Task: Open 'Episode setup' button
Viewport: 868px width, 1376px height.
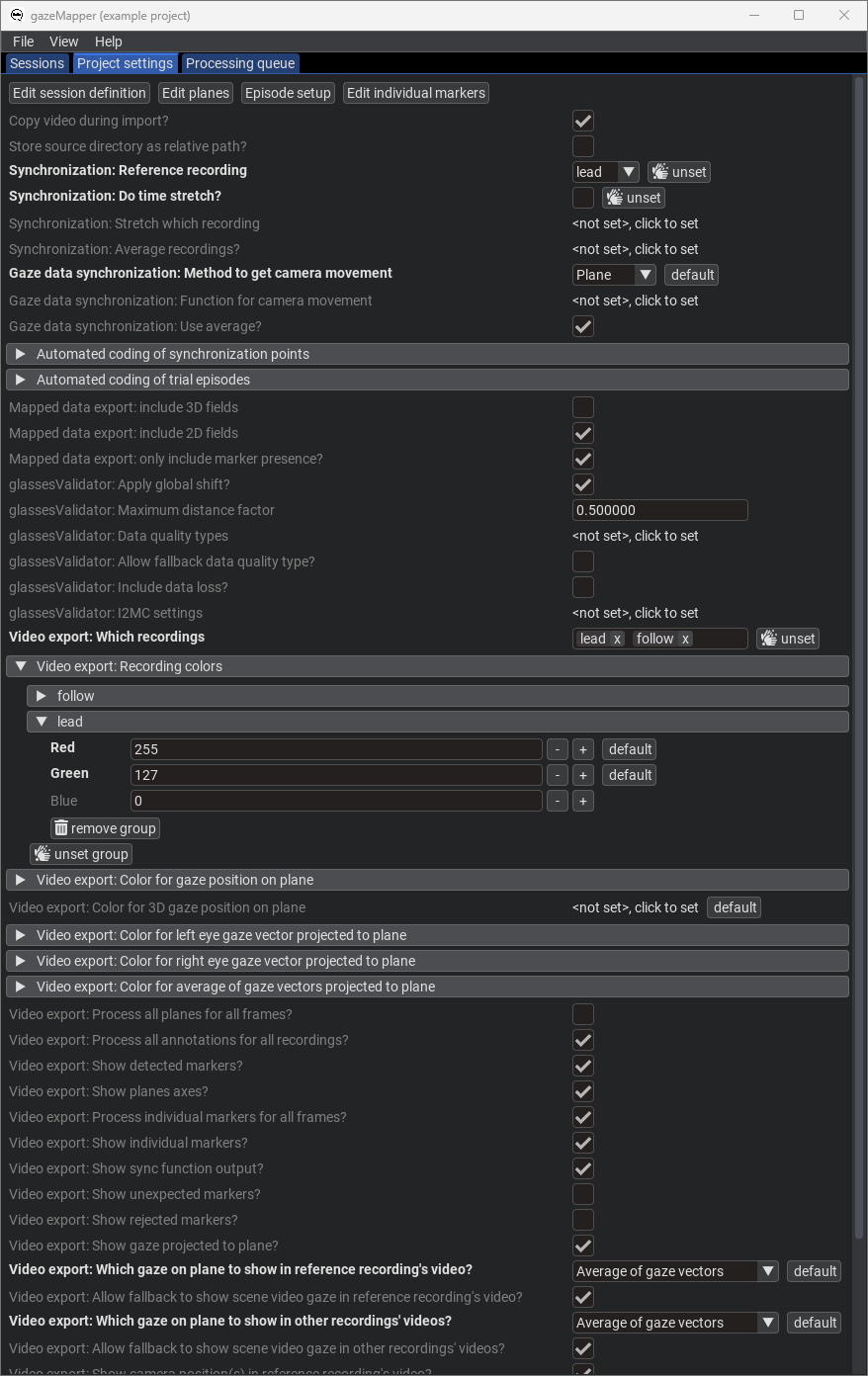Action: [288, 93]
